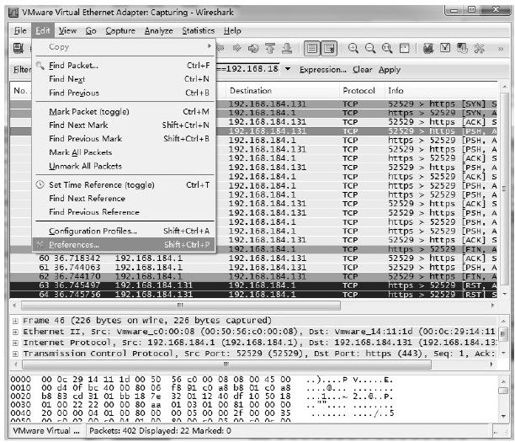Open the Capture menu

click(x=120, y=31)
